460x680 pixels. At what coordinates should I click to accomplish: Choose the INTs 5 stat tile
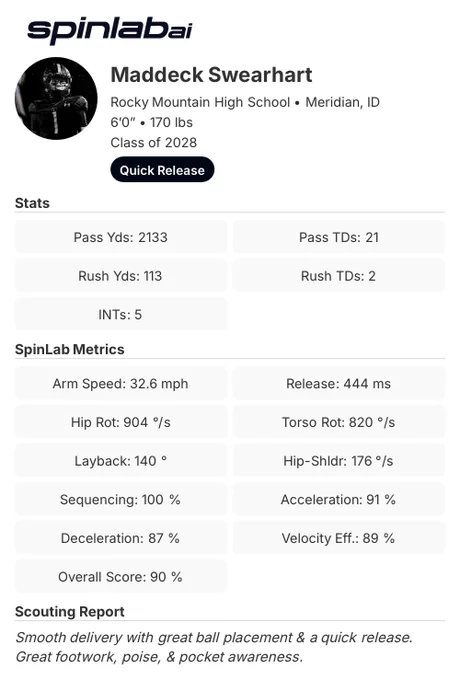point(121,314)
